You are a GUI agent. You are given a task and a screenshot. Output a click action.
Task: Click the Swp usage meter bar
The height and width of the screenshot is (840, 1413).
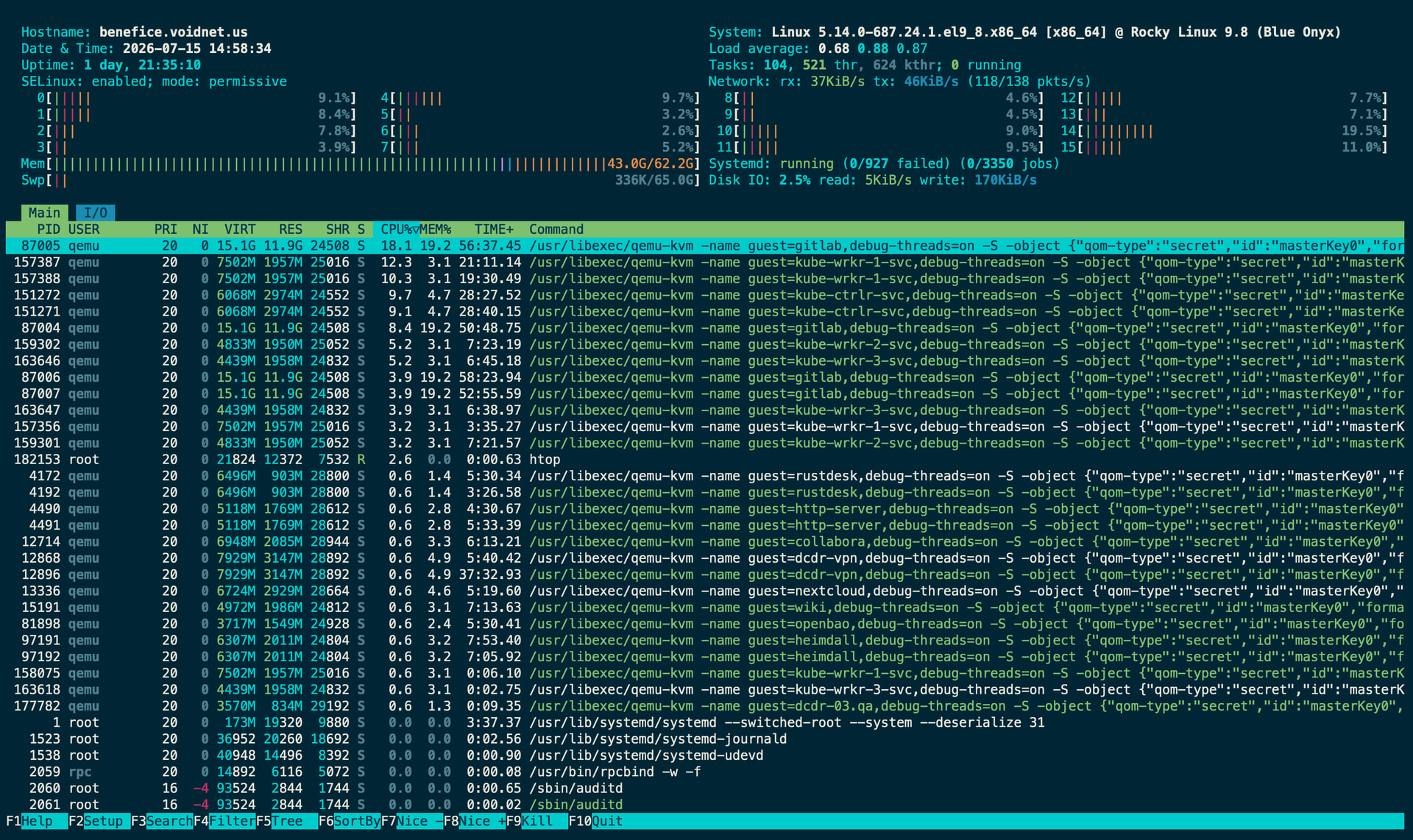[361, 180]
